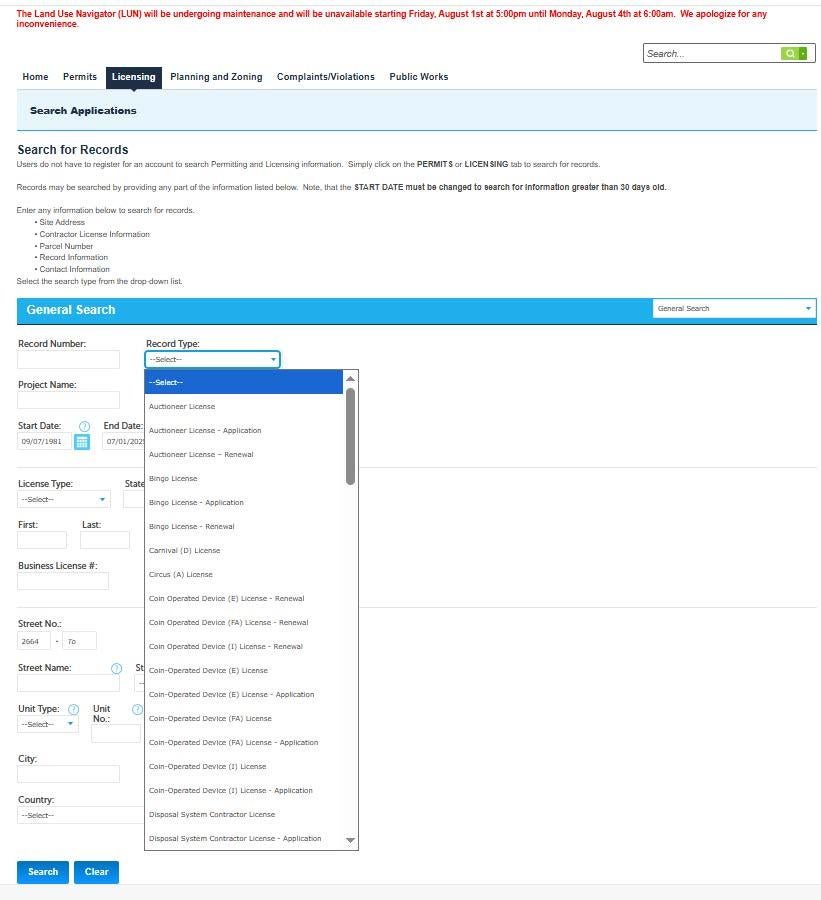Click the Clear button
Viewport: 821px width, 900px height.
click(96, 872)
